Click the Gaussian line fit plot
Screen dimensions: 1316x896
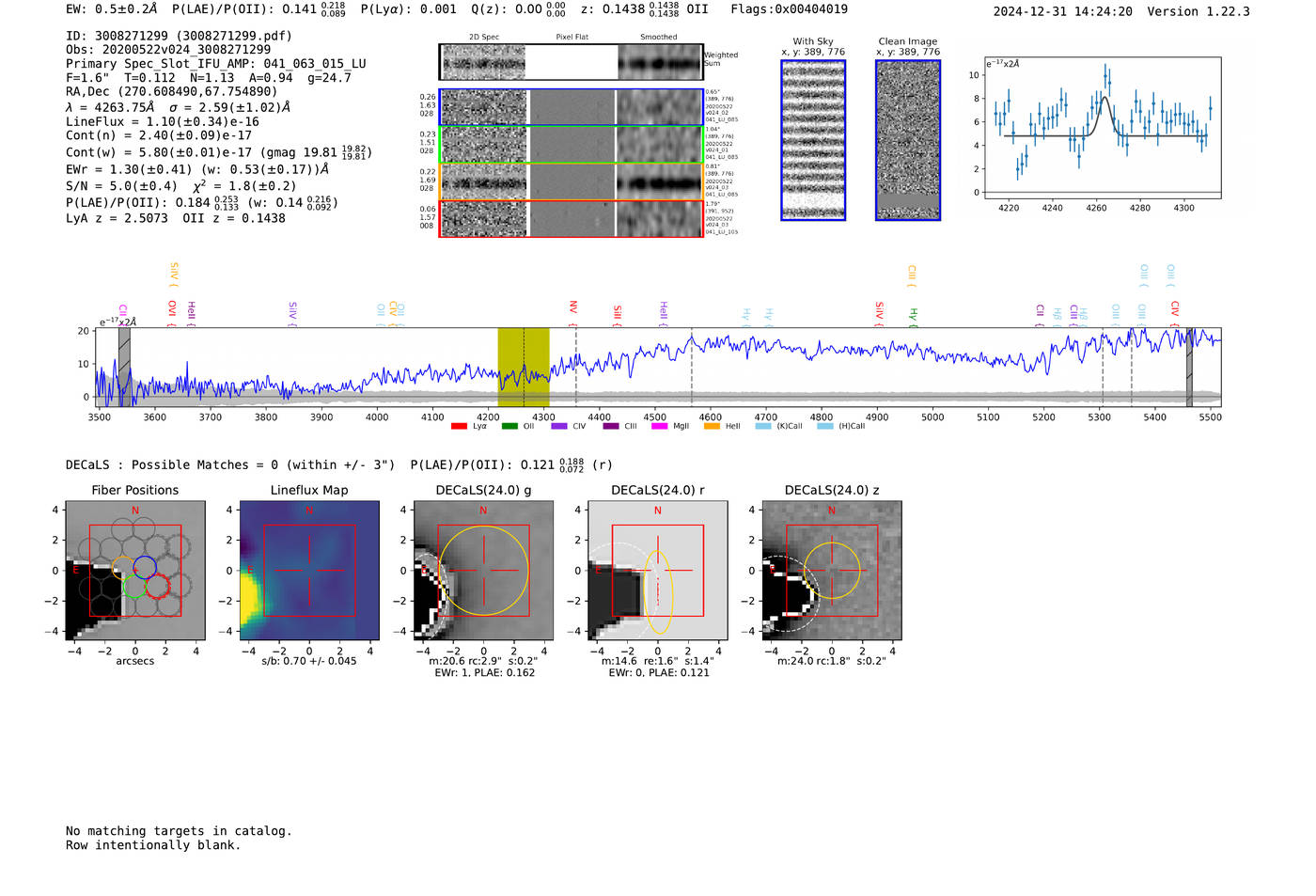point(1102,128)
